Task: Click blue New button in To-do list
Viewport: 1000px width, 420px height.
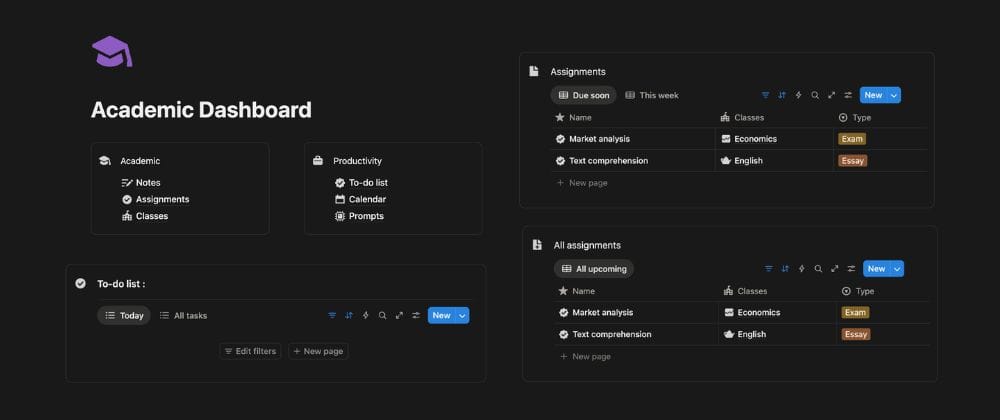Action: [441, 315]
